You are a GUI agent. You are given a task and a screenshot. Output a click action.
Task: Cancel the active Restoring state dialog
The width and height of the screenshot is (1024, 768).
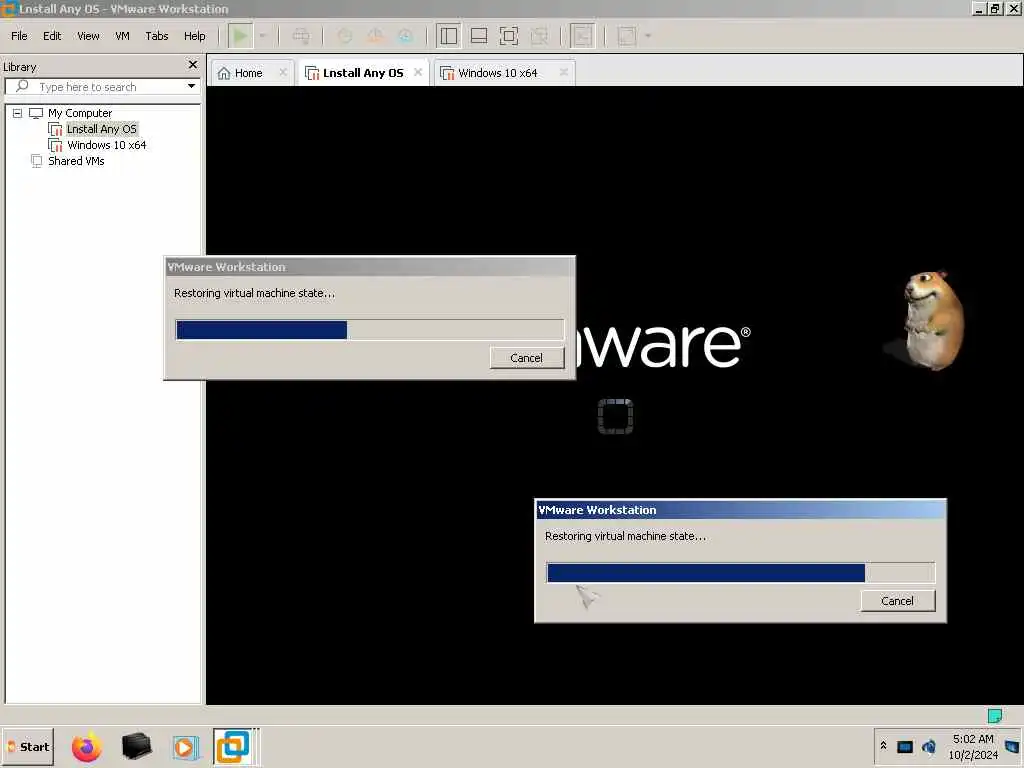coord(897,601)
